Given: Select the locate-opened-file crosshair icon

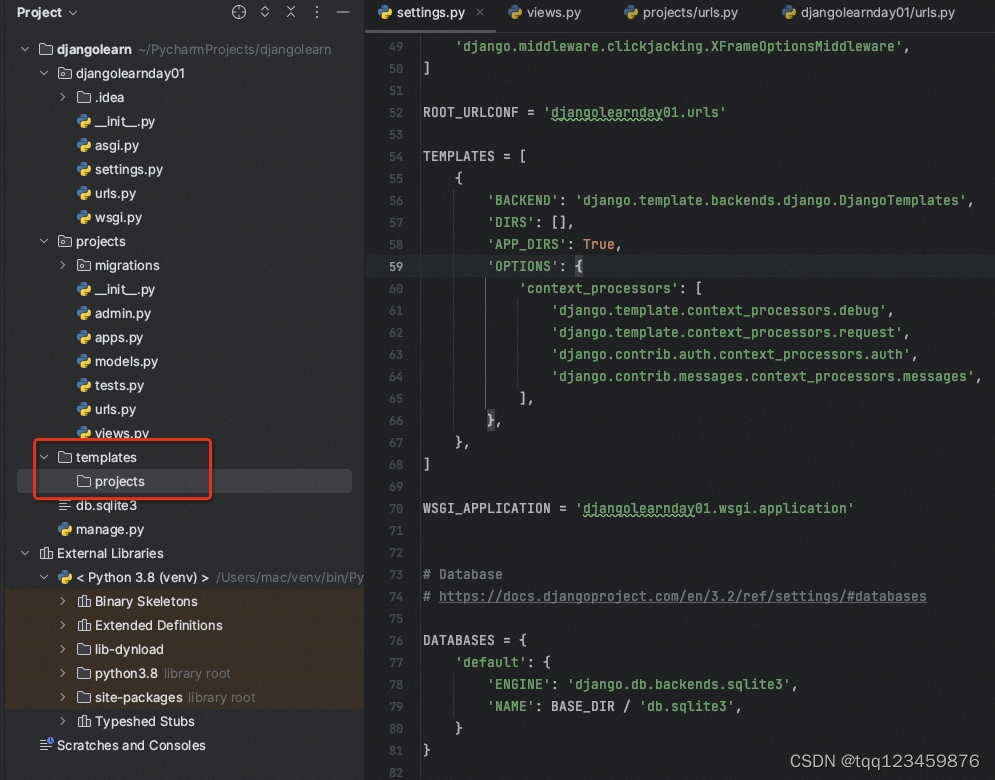Looking at the screenshot, I should pyautogui.click(x=238, y=12).
